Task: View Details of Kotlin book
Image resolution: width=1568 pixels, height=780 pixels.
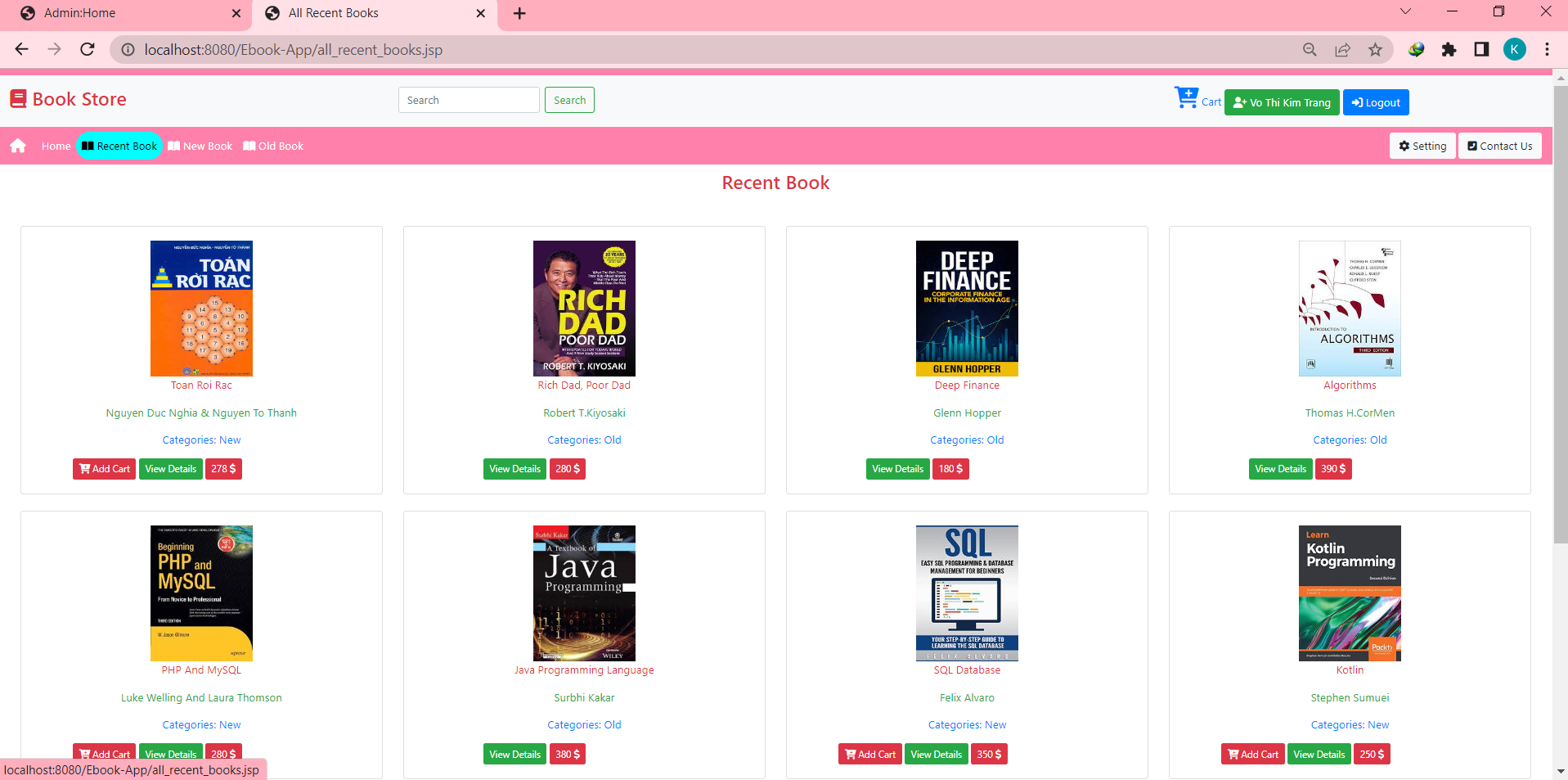Action: [x=1319, y=754]
